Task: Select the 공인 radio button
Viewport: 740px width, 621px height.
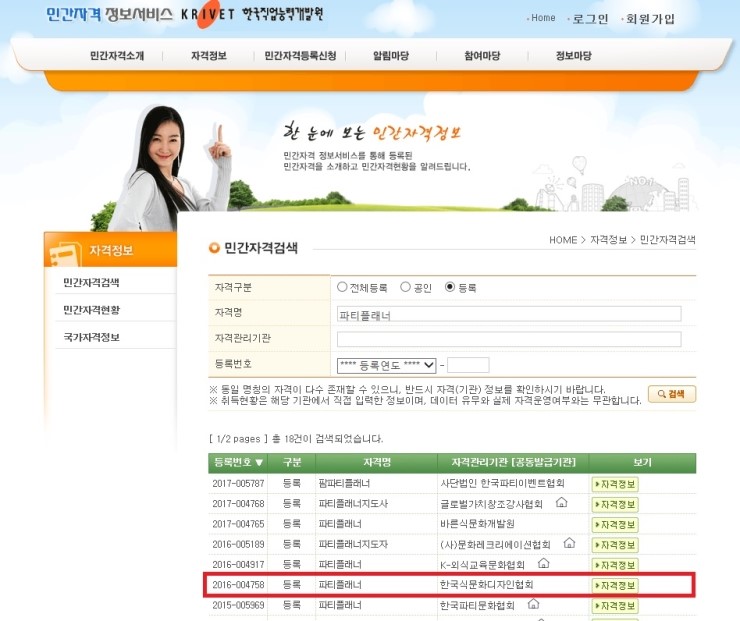Action: pyautogui.click(x=405, y=287)
